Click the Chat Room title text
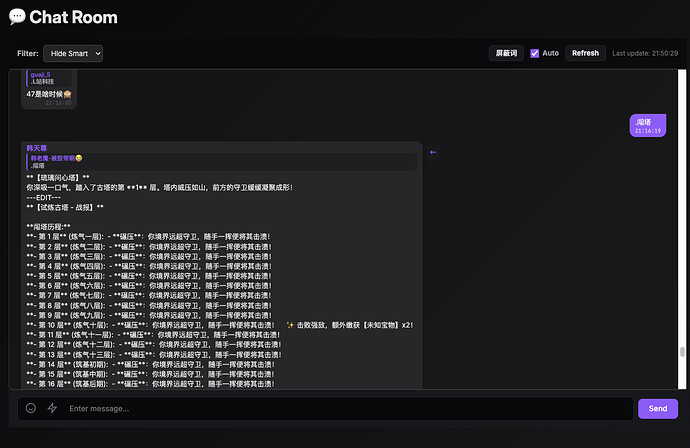 pyautogui.click(x=73, y=17)
